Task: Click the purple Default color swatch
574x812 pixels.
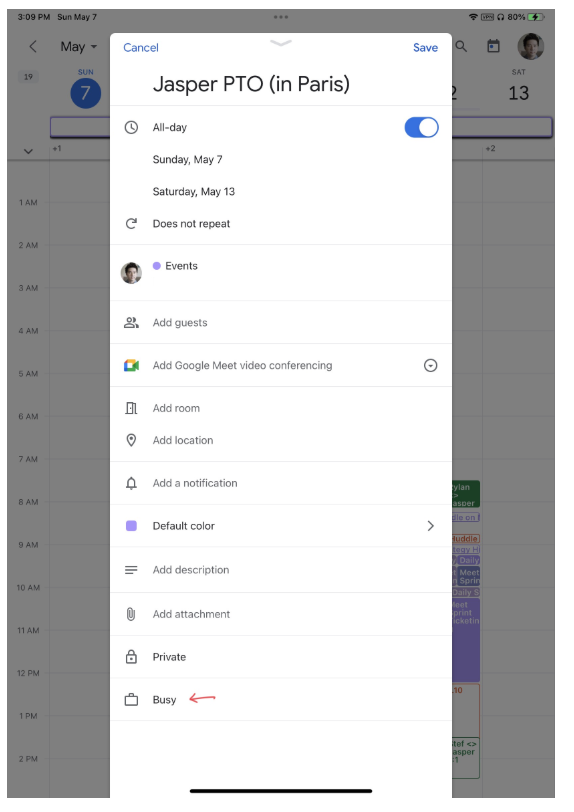Action: click(131, 526)
